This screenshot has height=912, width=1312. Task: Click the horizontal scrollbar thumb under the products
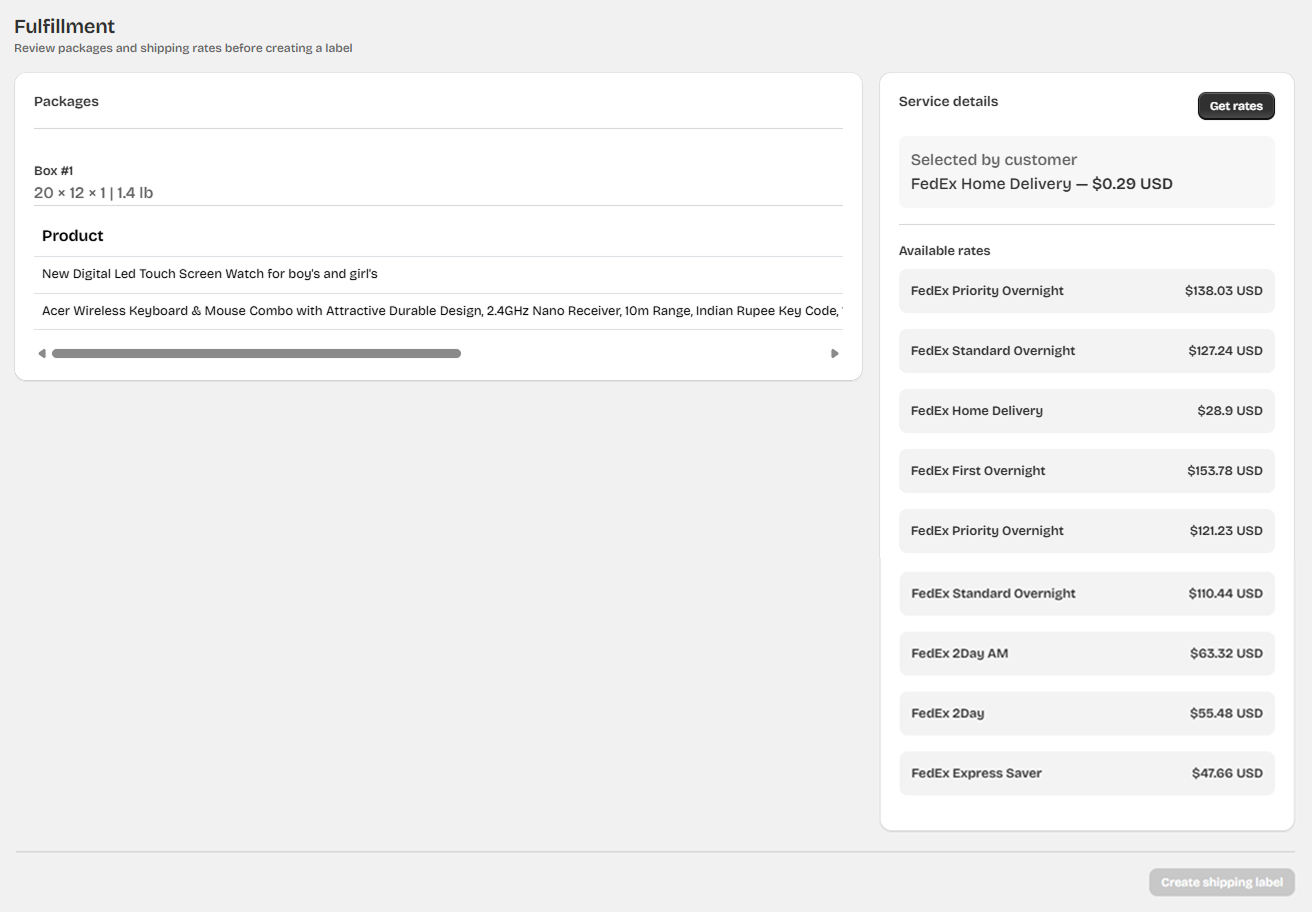(x=256, y=353)
